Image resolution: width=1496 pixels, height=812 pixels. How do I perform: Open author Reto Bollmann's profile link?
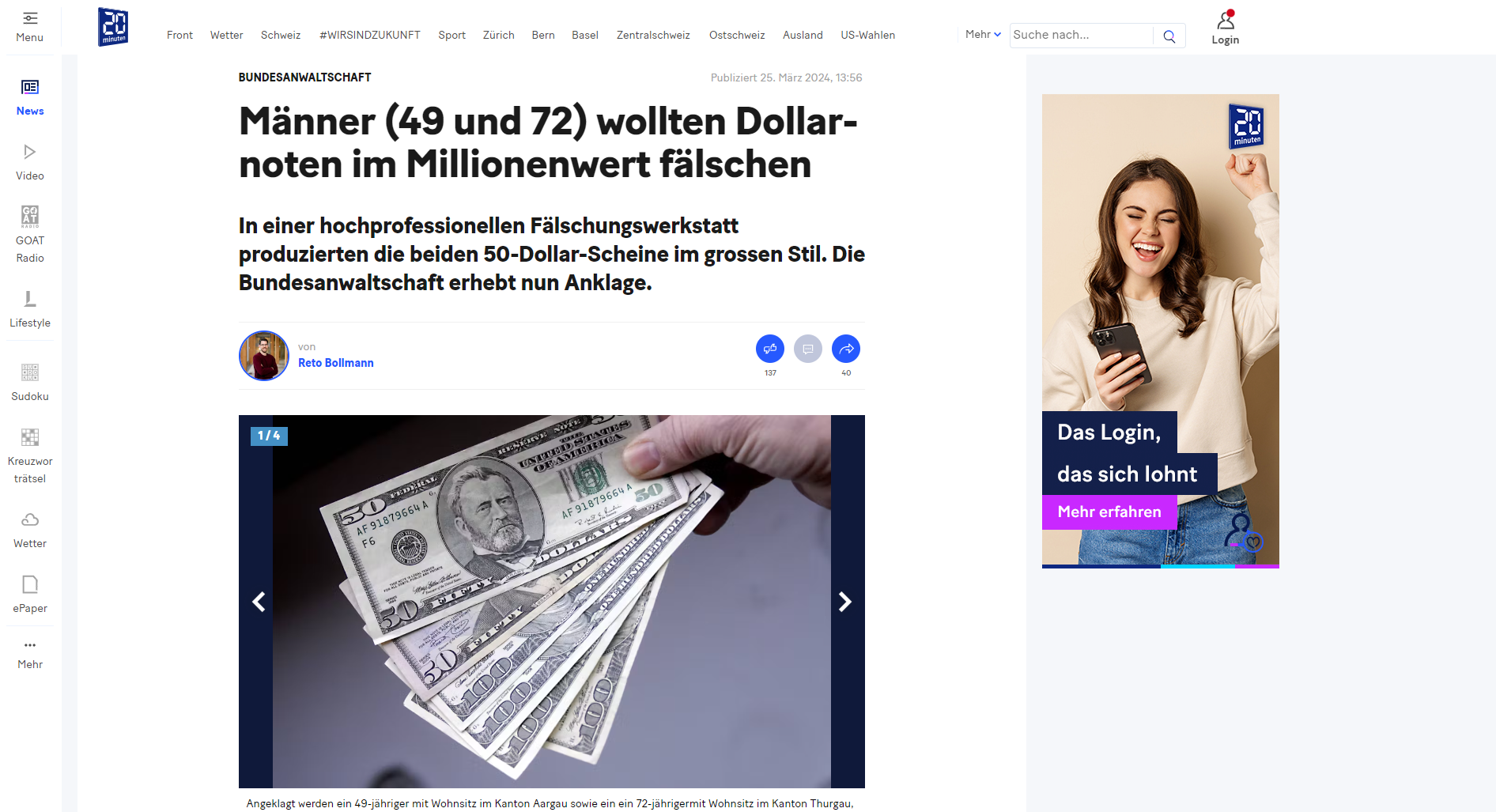tap(336, 363)
